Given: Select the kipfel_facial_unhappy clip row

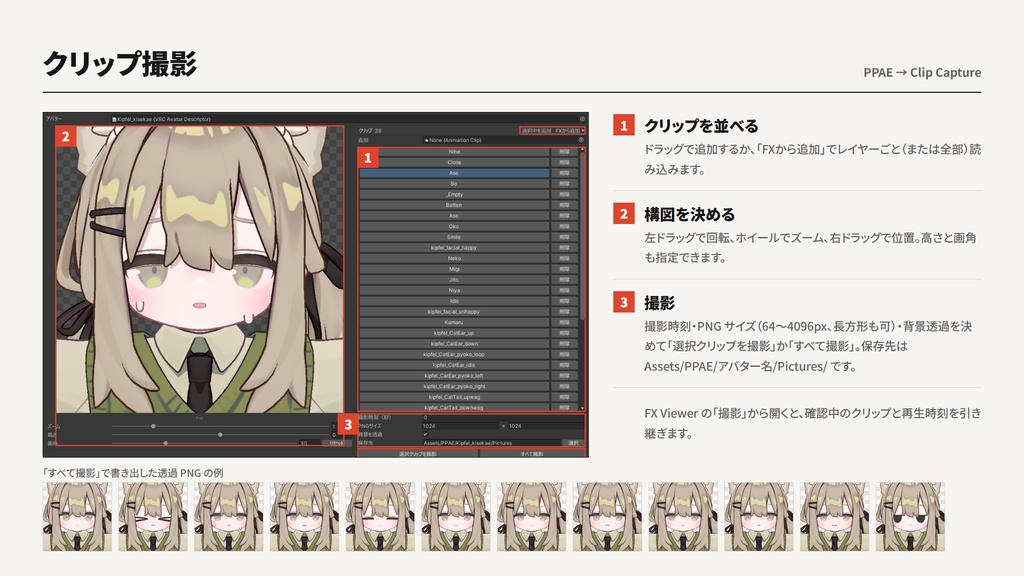Looking at the screenshot, I should pyautogui.click(x=455, y=312).
